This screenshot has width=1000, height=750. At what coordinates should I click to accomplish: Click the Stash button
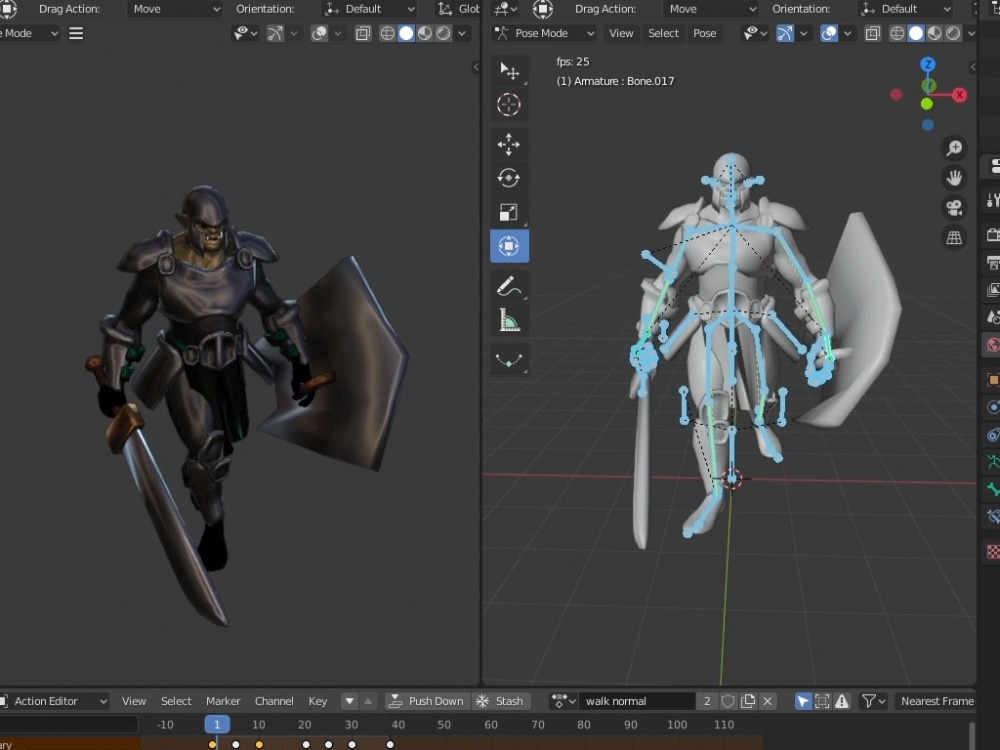(x=502, y=701)
